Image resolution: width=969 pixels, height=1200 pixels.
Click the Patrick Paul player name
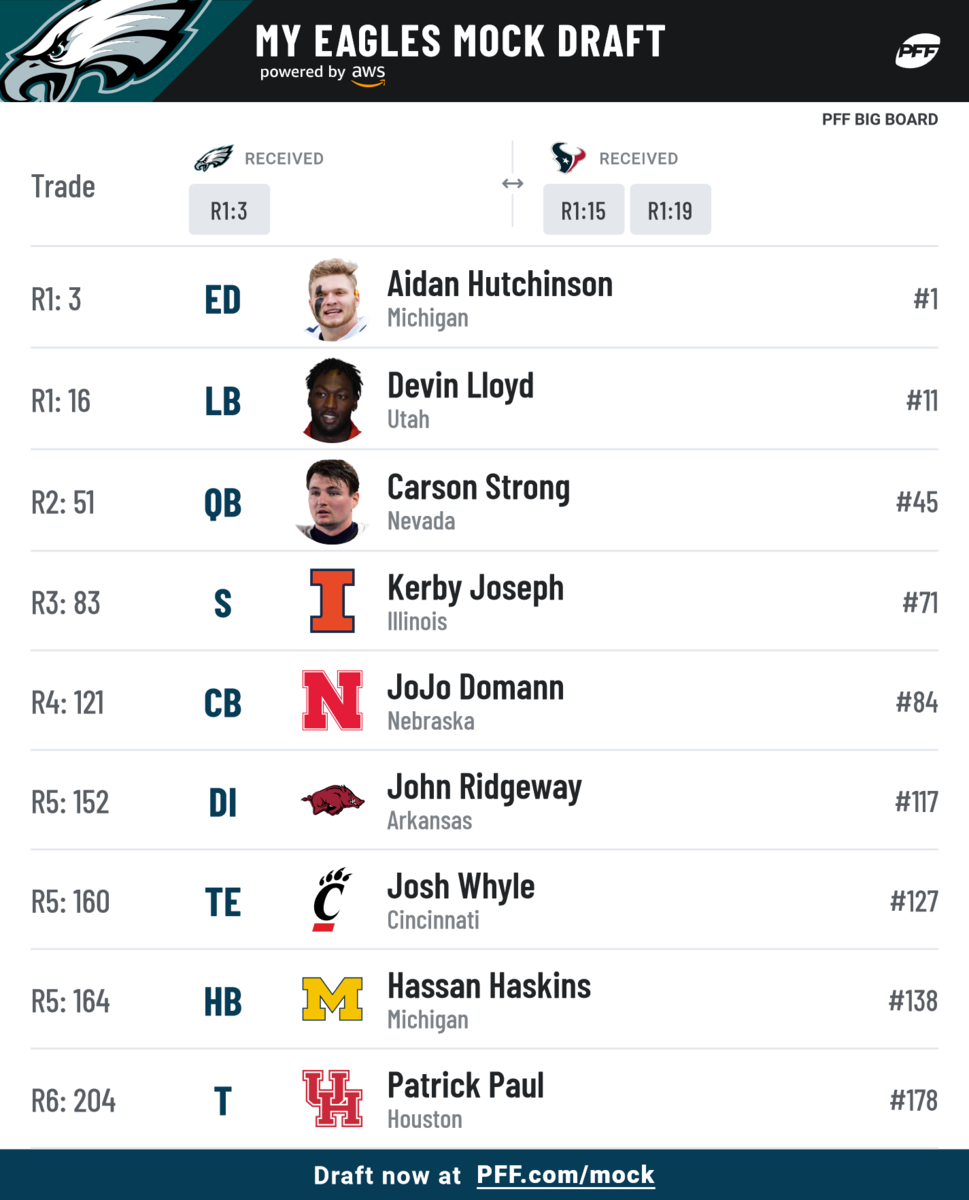(x=466, y=1086)
